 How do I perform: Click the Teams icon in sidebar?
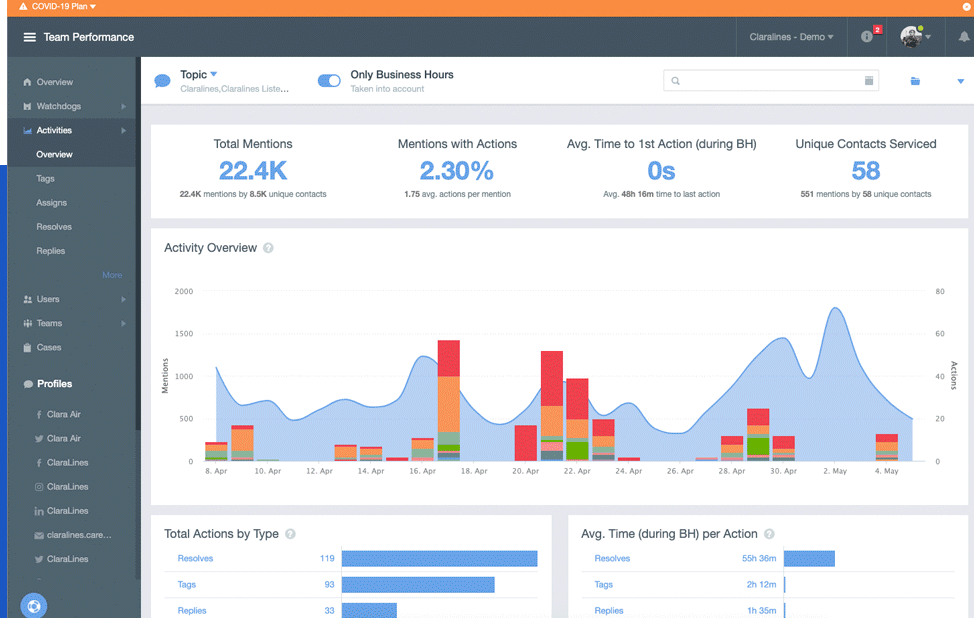pyautogui.click(x=27, y=324)
